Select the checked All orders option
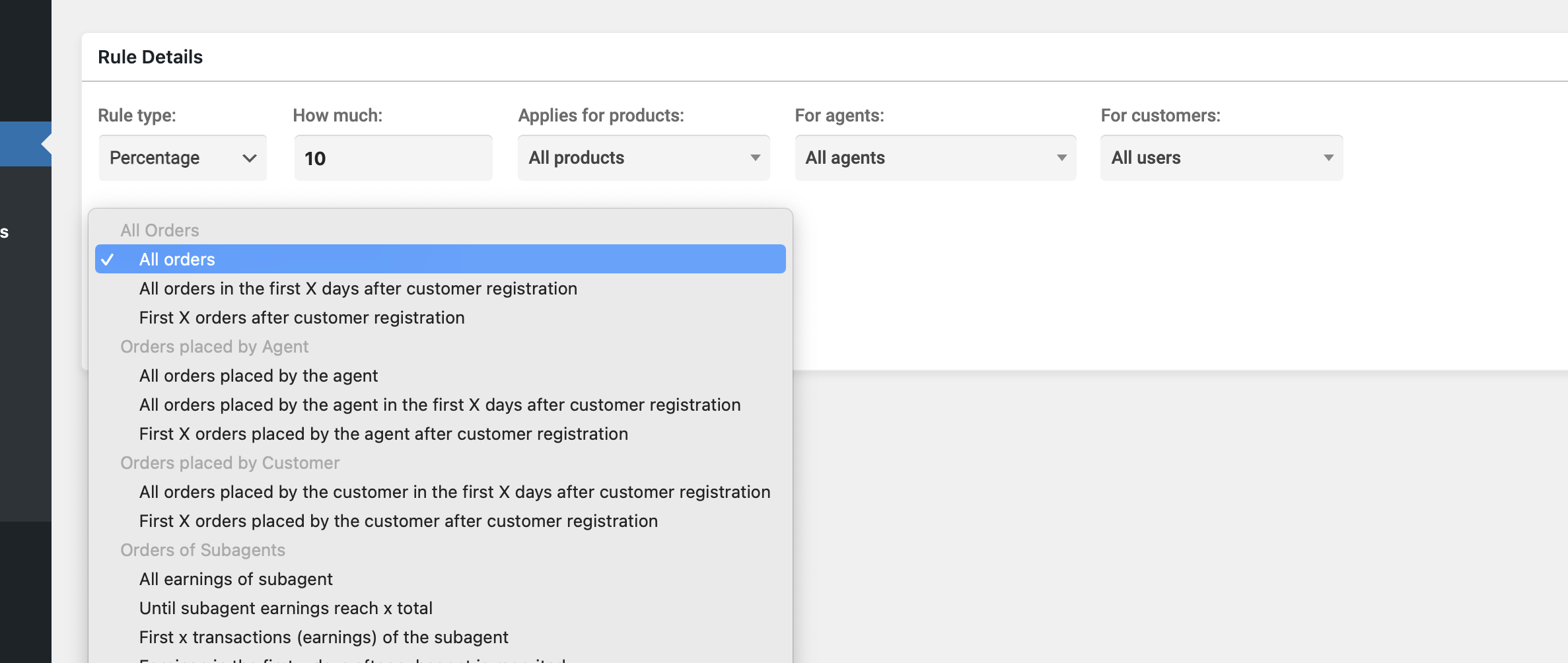The image size is (1568, 663). (441, 259)
